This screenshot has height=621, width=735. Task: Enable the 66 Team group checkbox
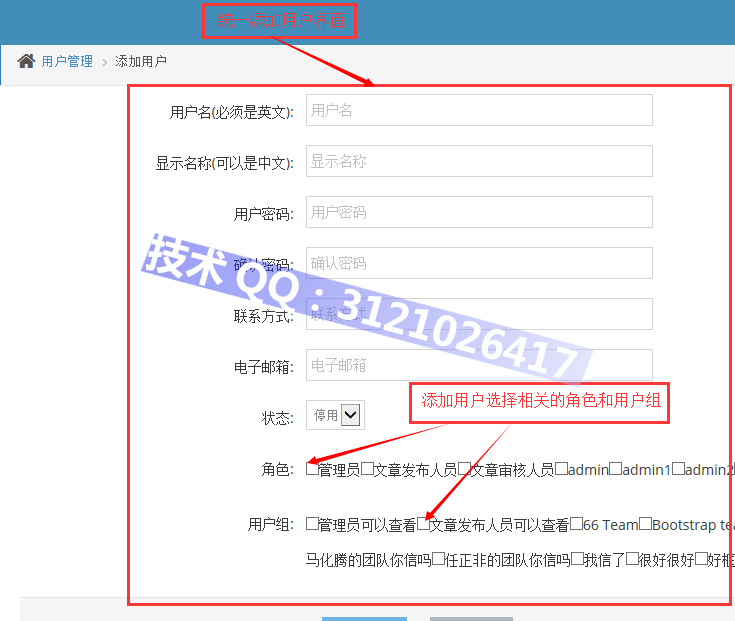[577, 524]
